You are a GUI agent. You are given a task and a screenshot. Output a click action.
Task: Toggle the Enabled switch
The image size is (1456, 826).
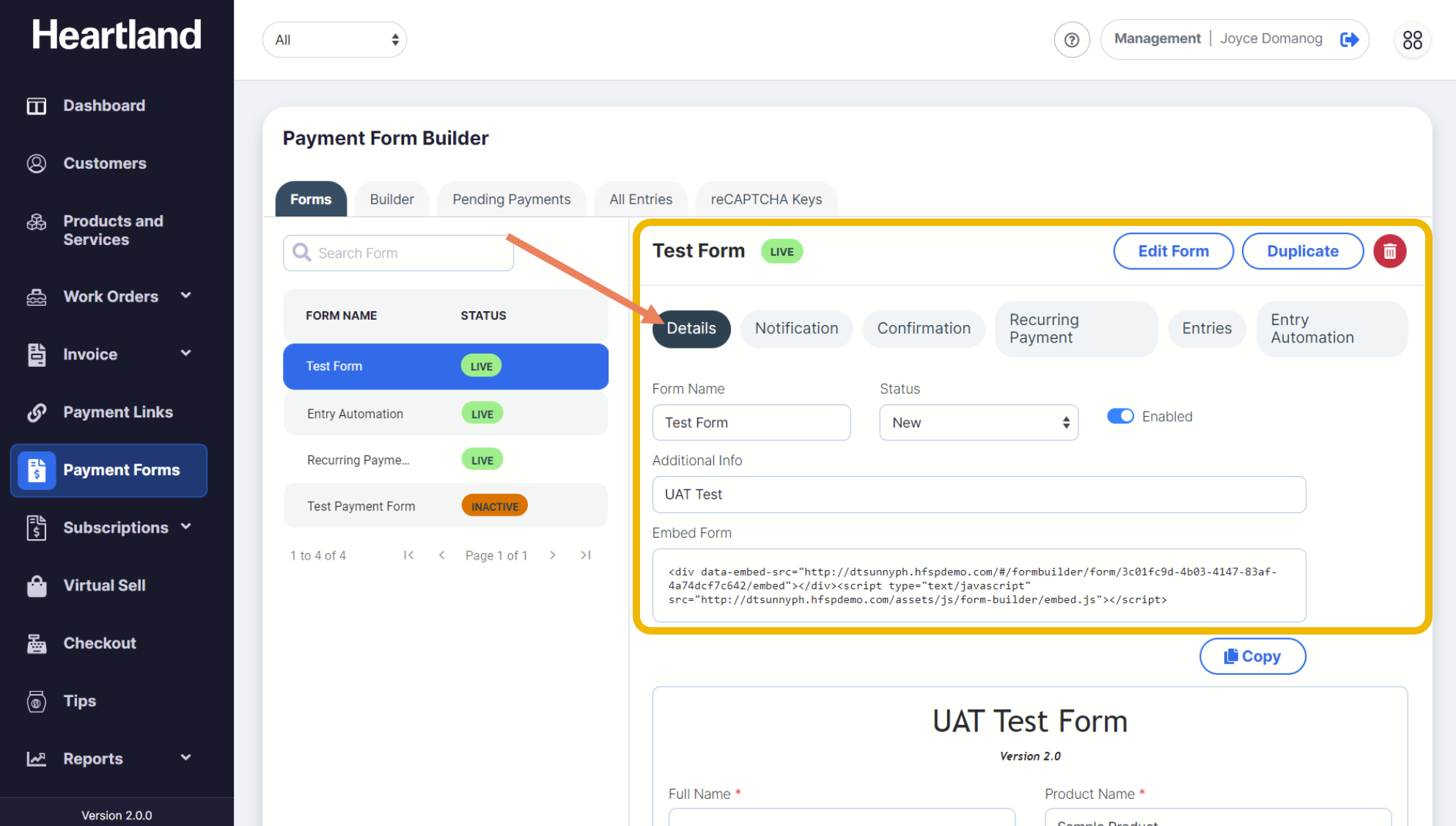pos(1120,416)
